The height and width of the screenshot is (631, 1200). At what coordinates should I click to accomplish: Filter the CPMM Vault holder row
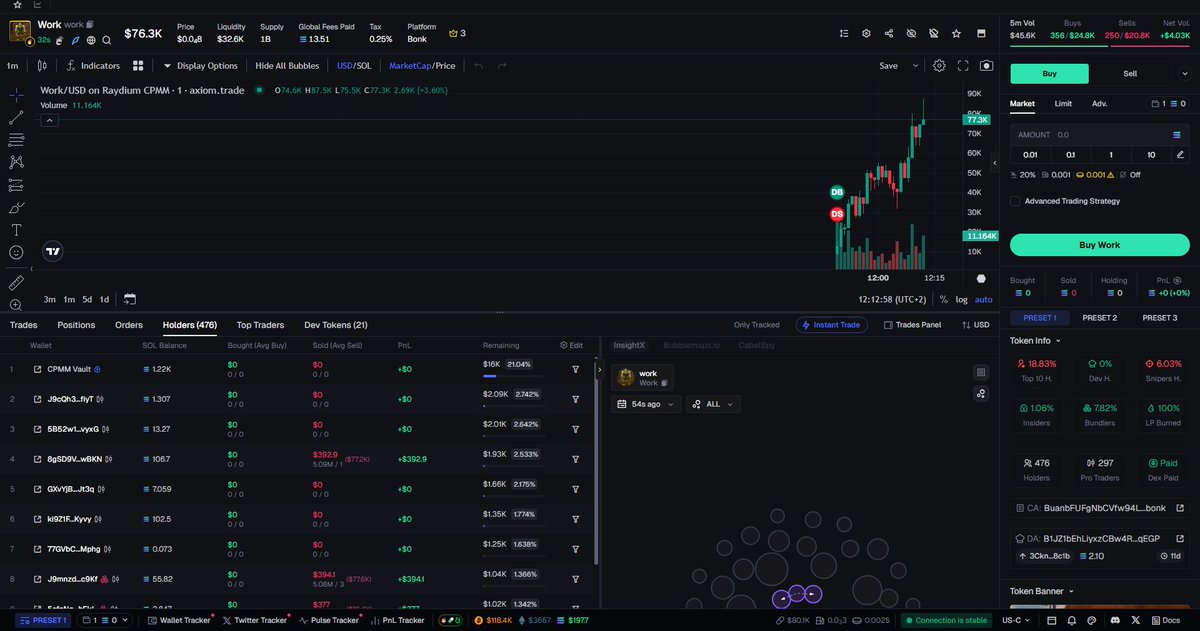pyautogui.click(x=576, y=369)
